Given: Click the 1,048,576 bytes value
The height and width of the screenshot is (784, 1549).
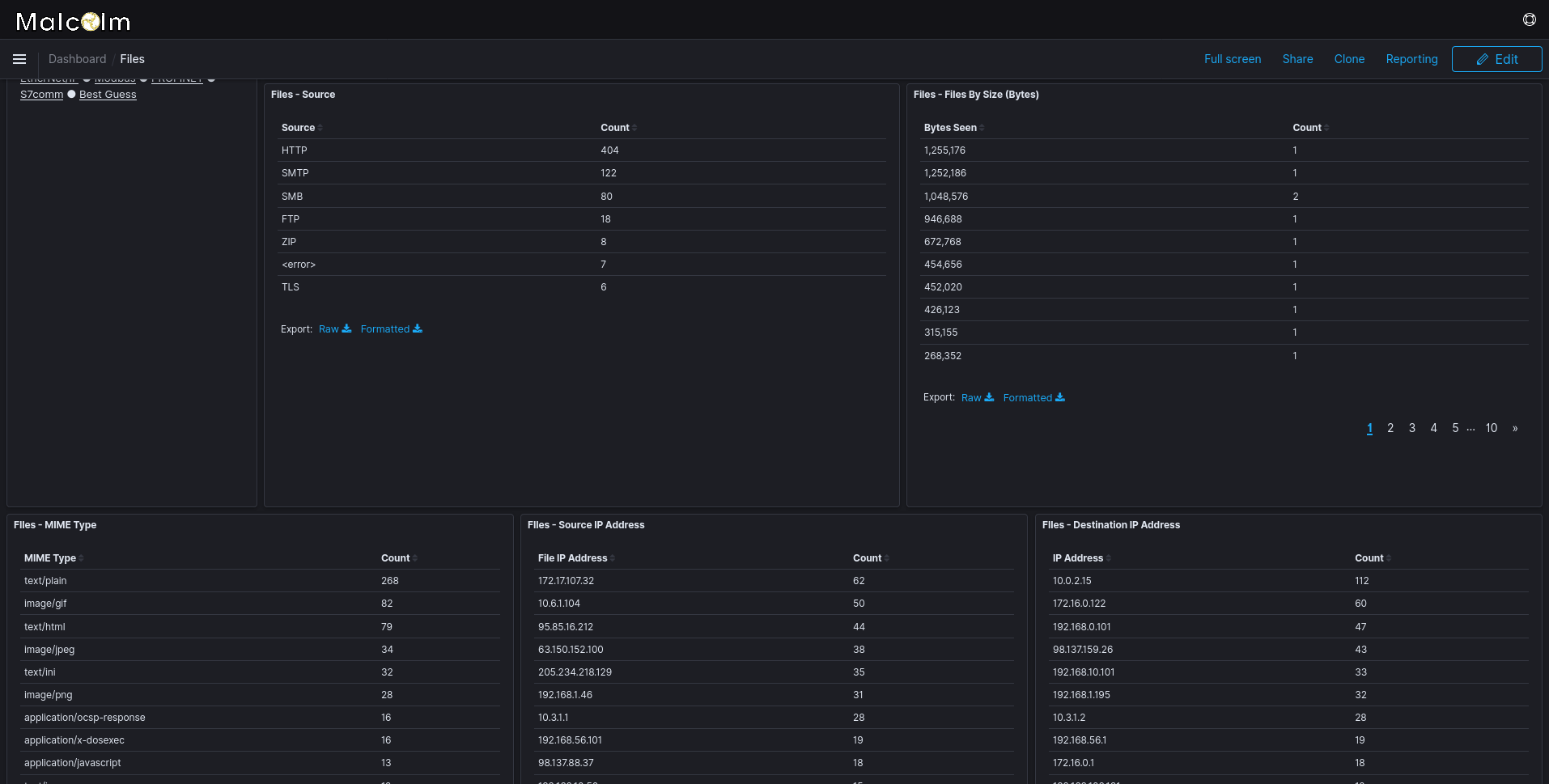Looking at the screenshot, I should (946, 197).
